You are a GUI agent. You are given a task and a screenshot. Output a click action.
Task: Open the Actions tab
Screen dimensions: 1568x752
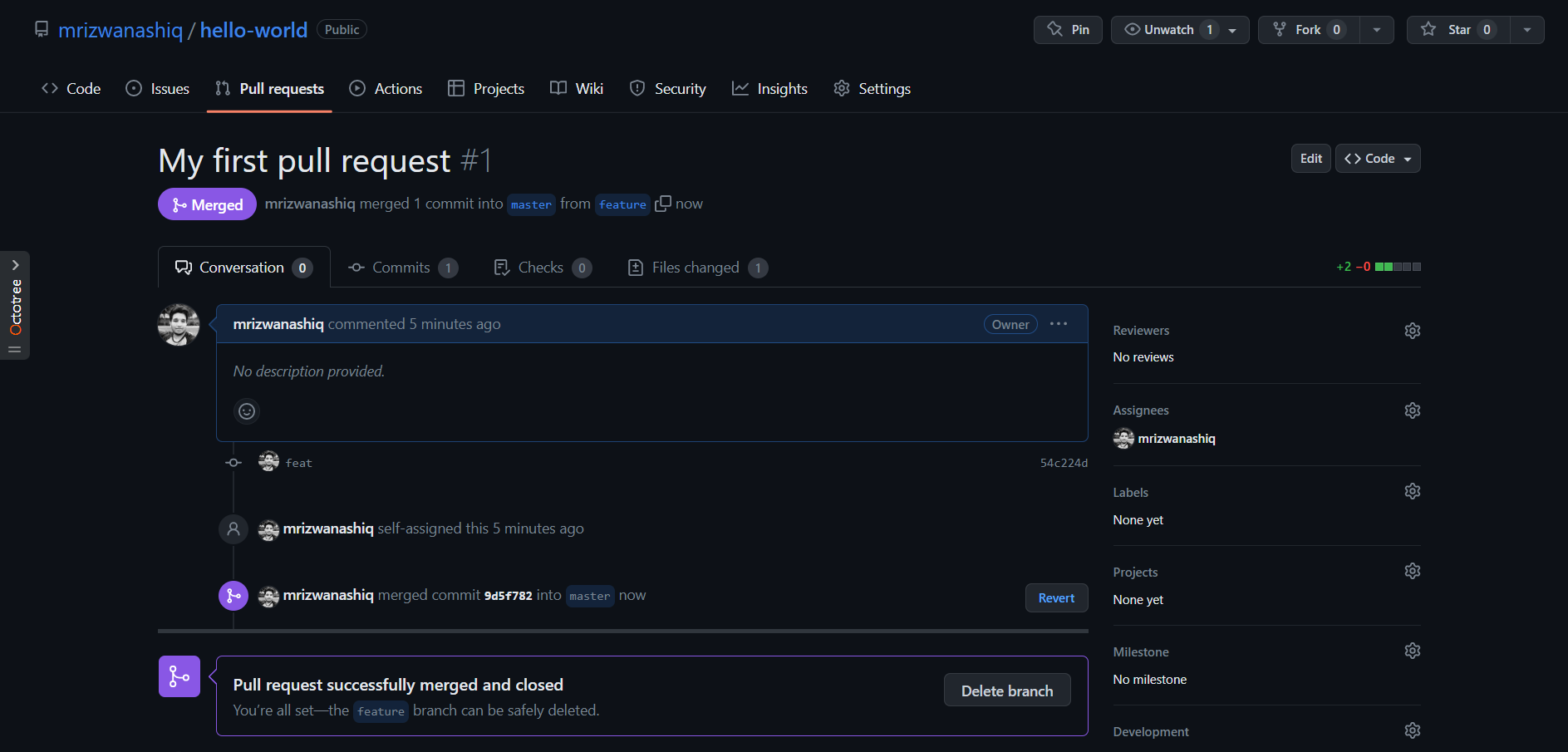pos(386,89)
